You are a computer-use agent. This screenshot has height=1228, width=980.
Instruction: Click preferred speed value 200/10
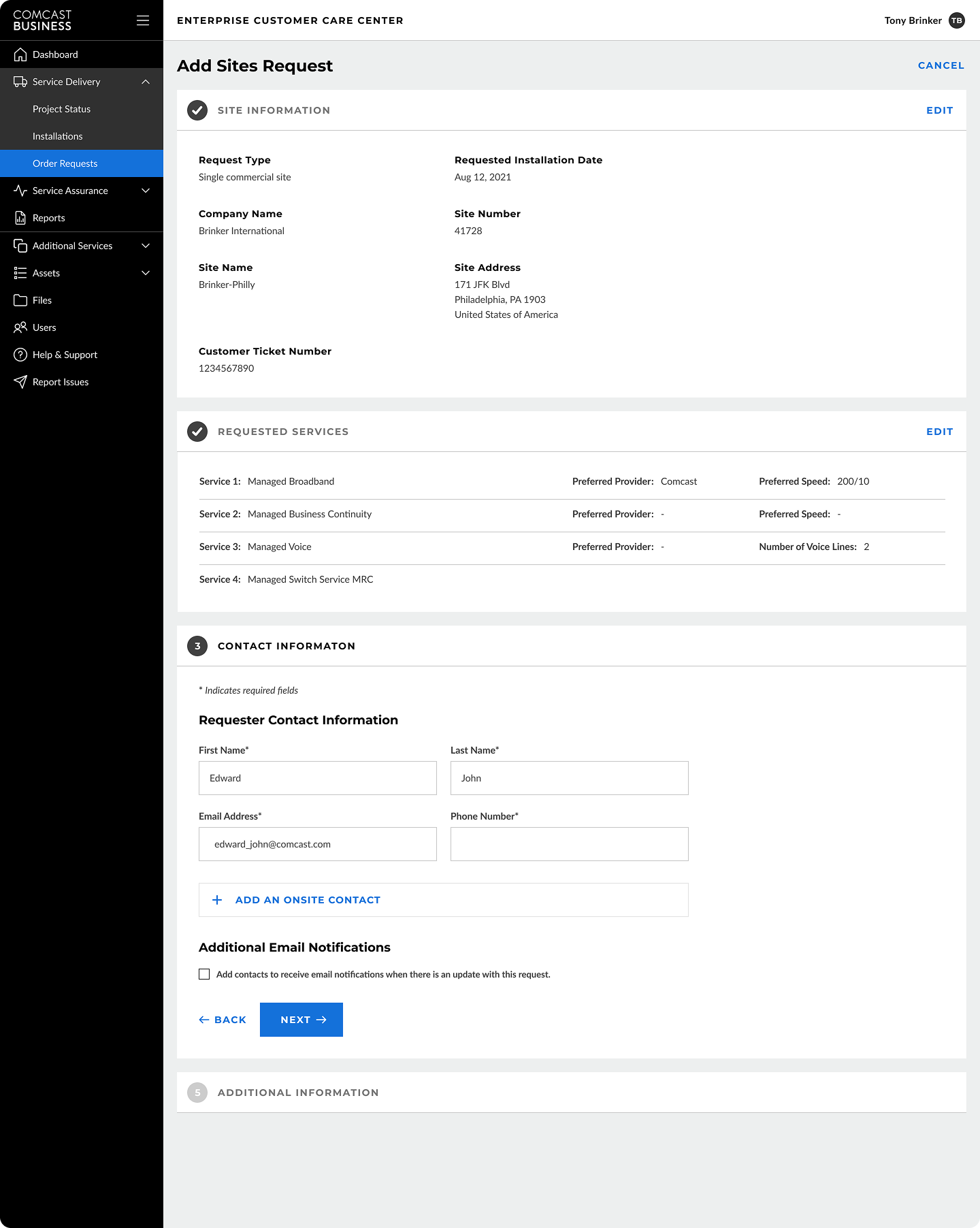853,481
